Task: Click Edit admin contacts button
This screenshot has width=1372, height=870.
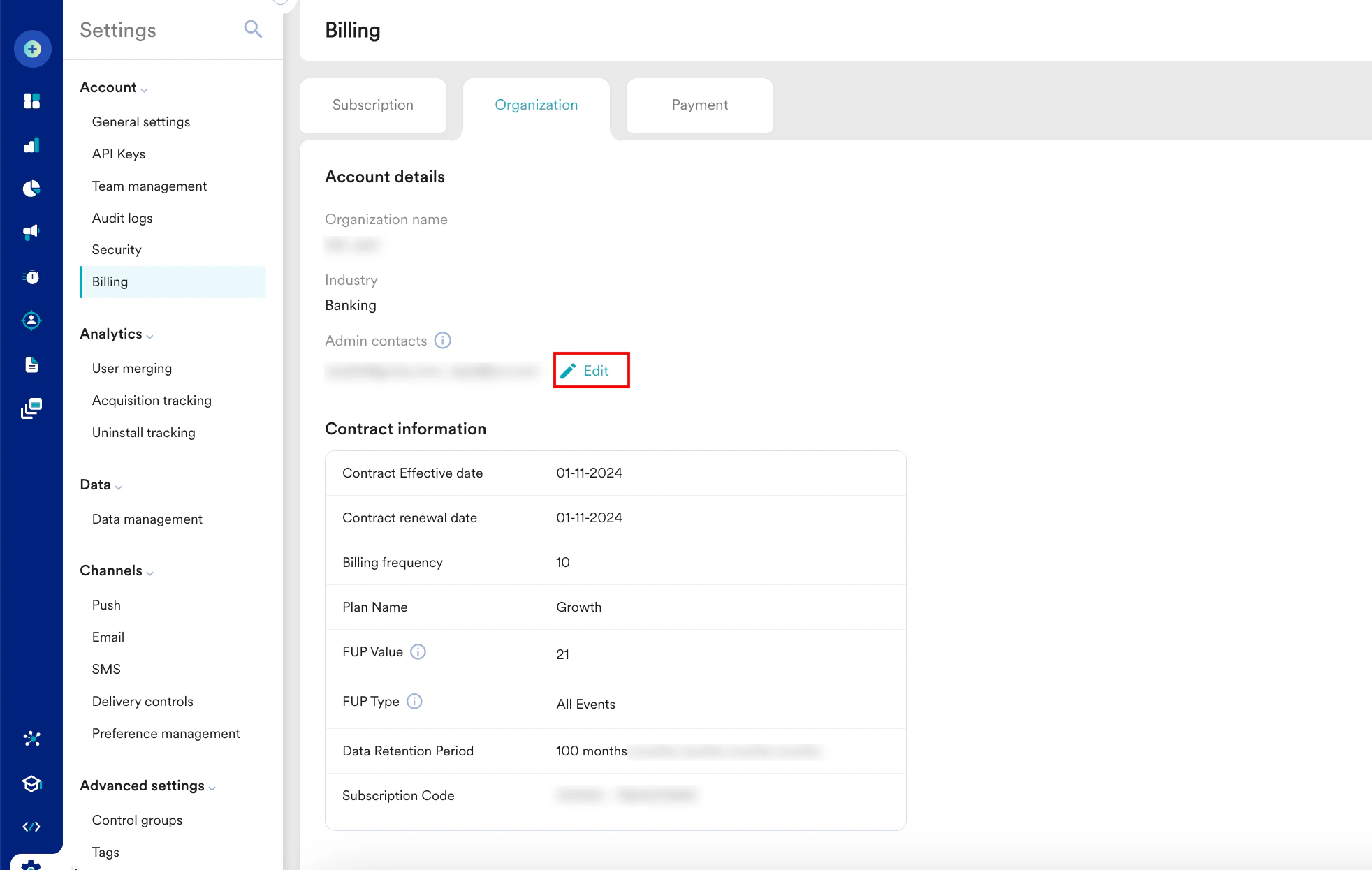Action: point(591,371)
